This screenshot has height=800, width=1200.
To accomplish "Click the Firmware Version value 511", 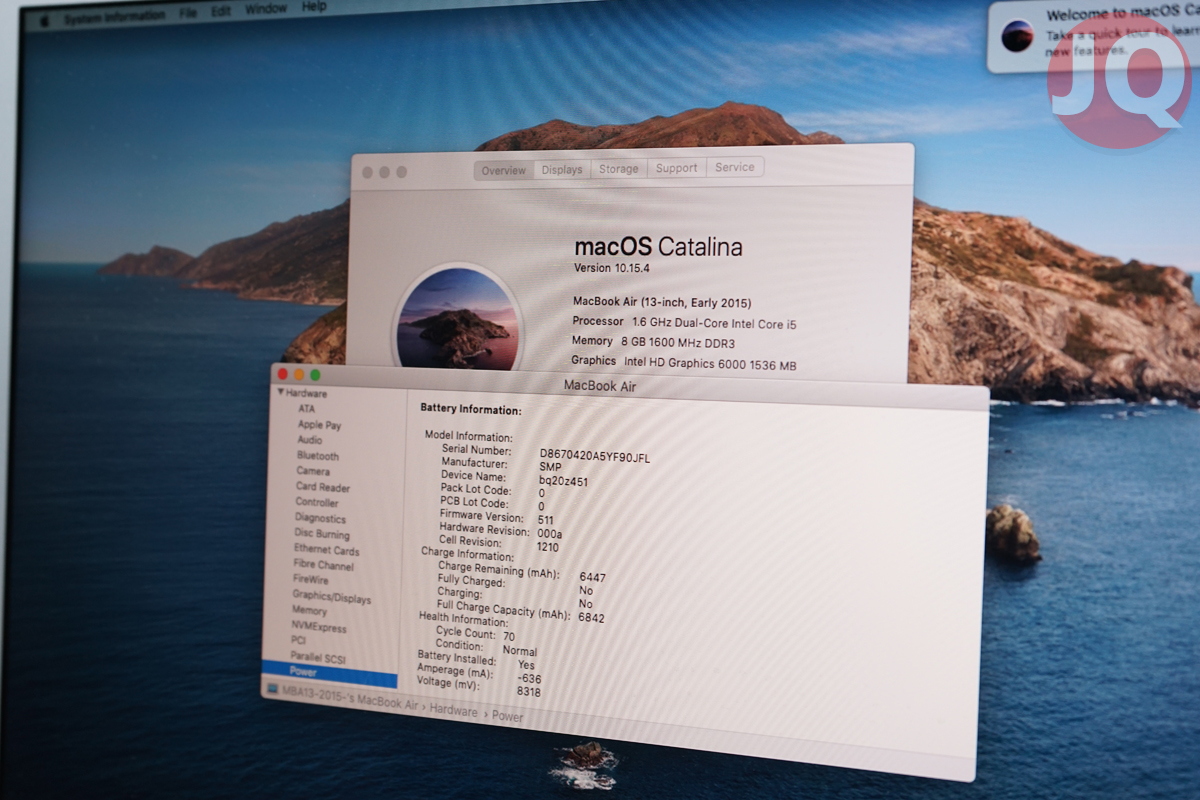I will click(x=545, y=520).
